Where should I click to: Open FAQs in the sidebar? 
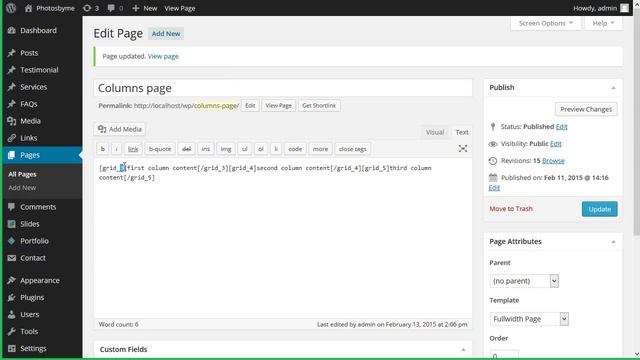[x=29, y=104]
